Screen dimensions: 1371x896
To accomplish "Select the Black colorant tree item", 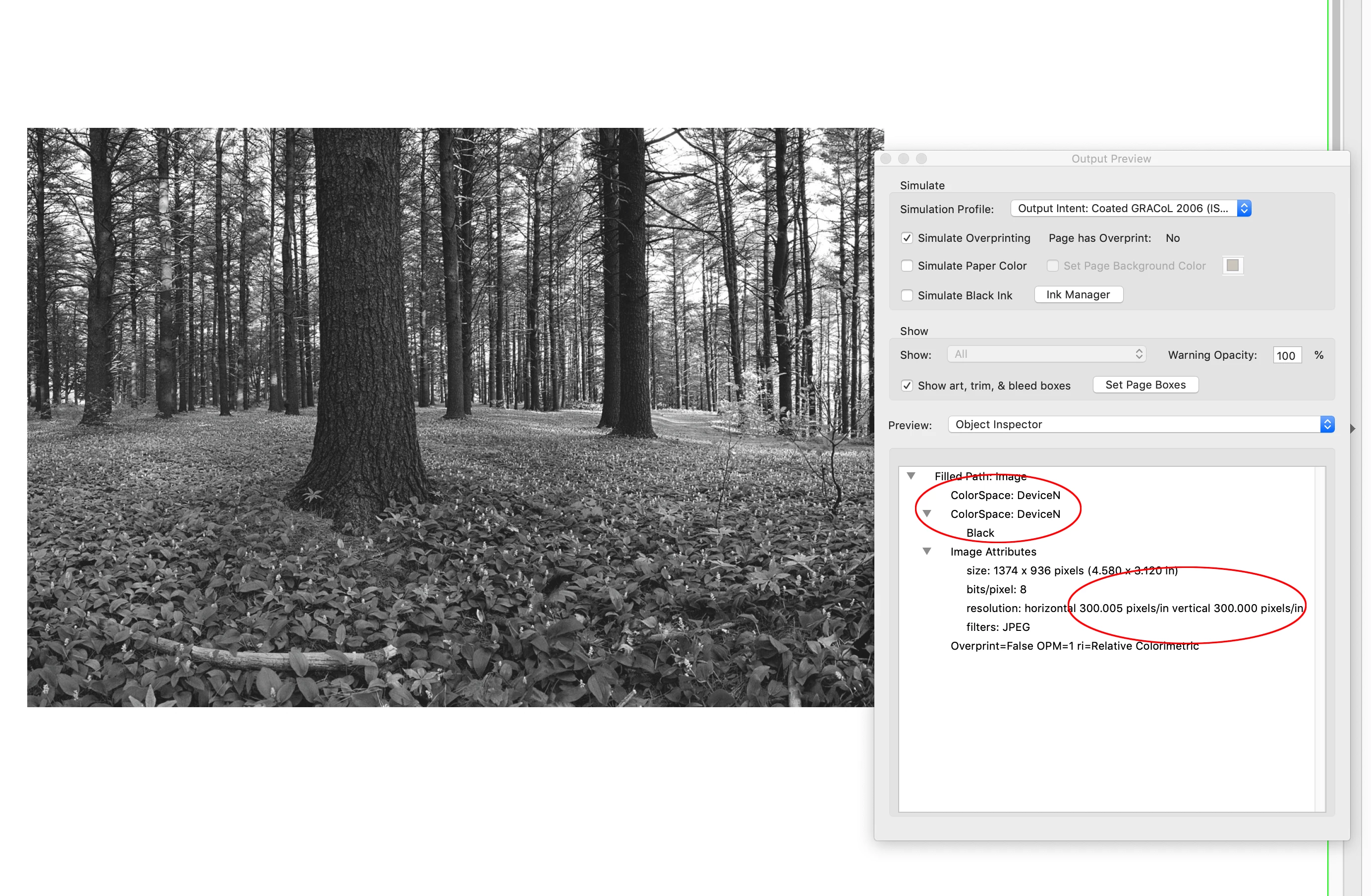I will (980, 533).
